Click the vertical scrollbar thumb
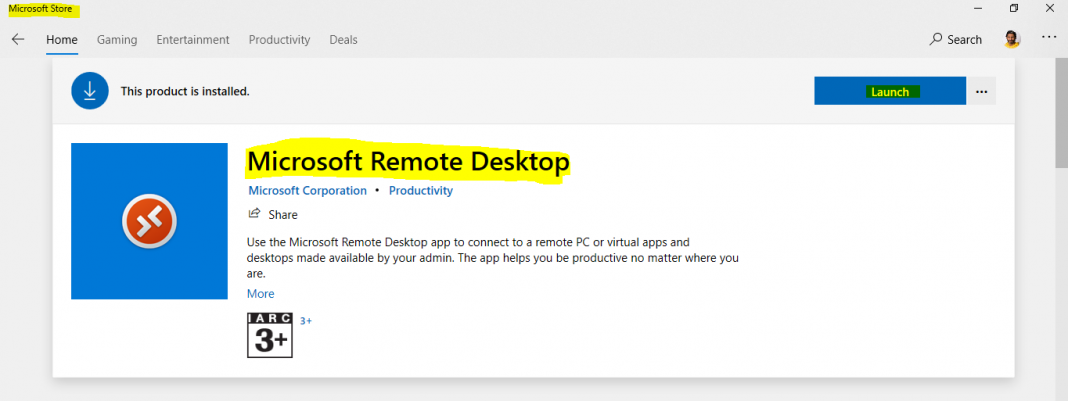 1061,112
